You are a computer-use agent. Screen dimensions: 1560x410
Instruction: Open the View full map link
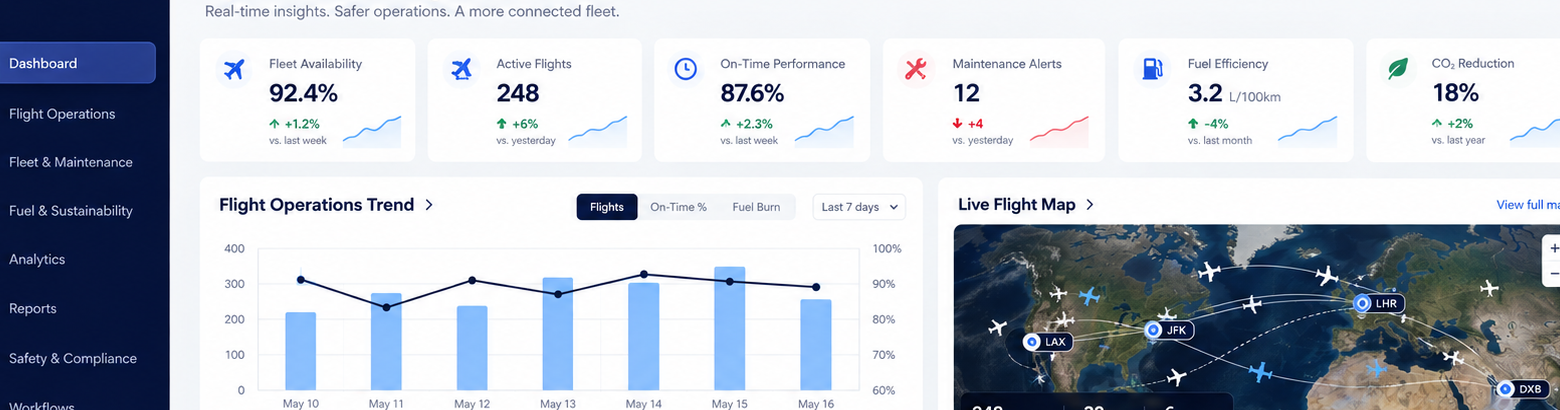click(x=1528, y=205)
